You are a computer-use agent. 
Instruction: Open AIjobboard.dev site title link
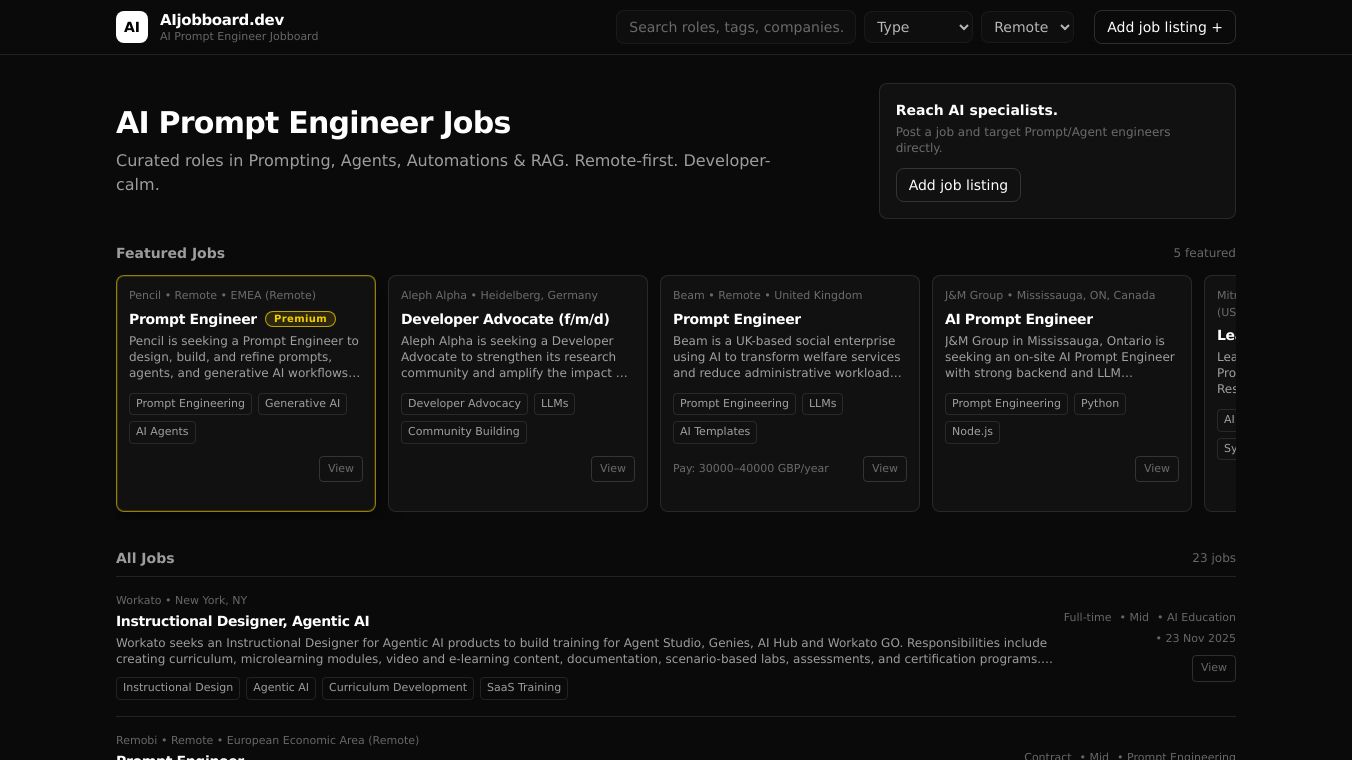(222, 20)
